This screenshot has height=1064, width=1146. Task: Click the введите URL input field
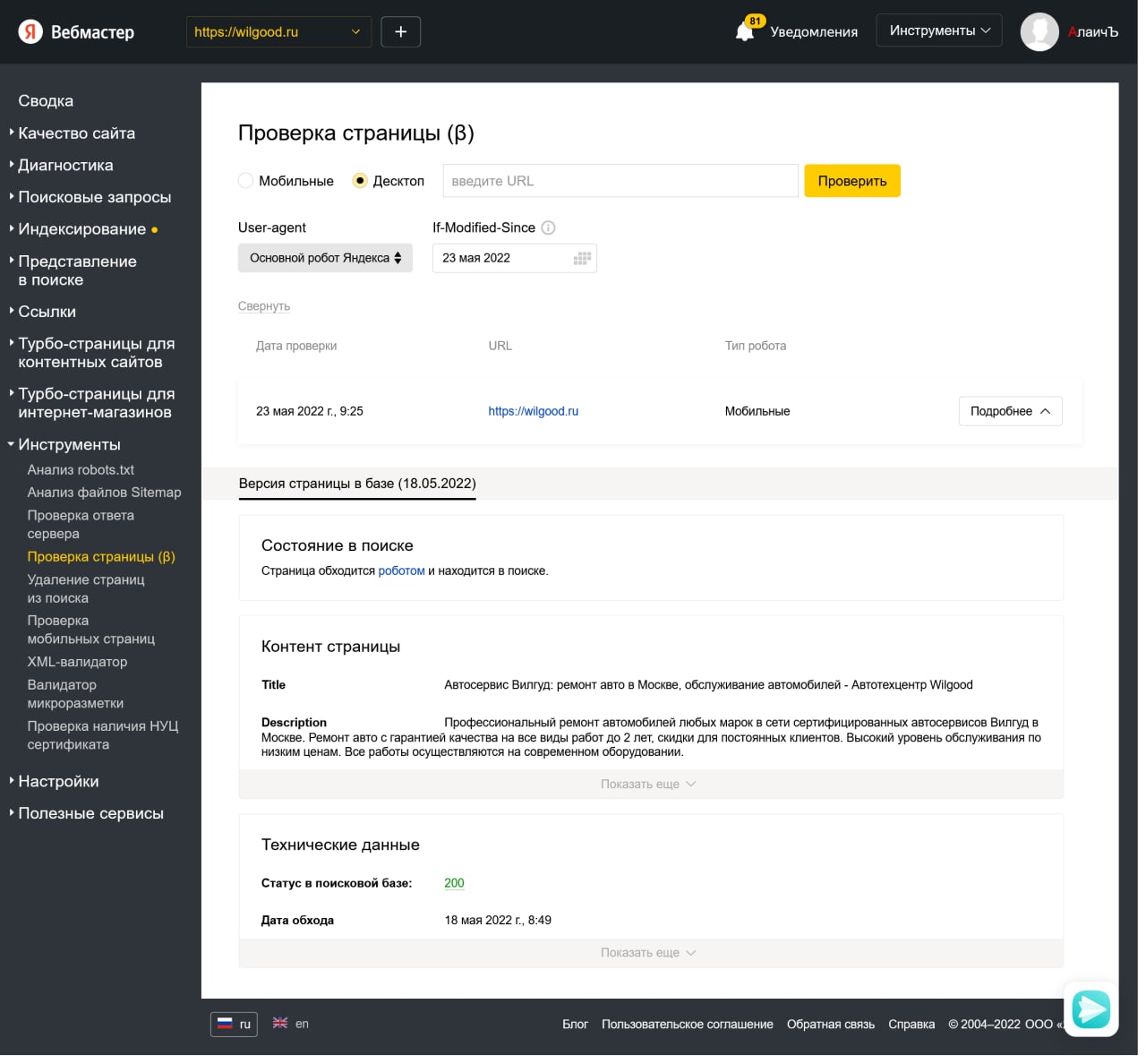[620, 181]
